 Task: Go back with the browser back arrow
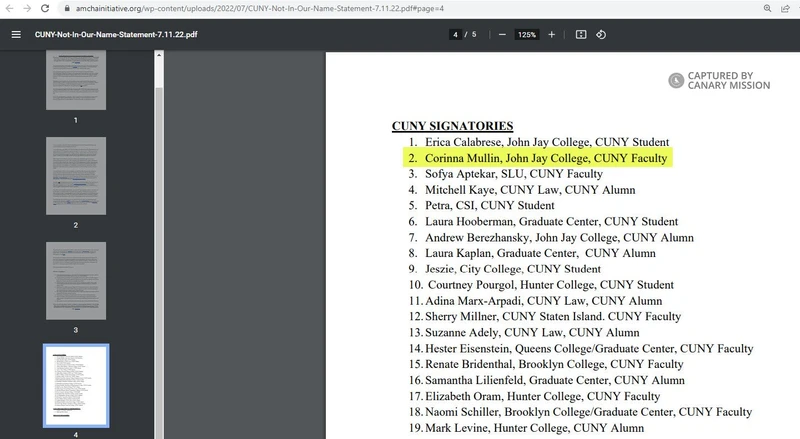(x=9, y=8)
